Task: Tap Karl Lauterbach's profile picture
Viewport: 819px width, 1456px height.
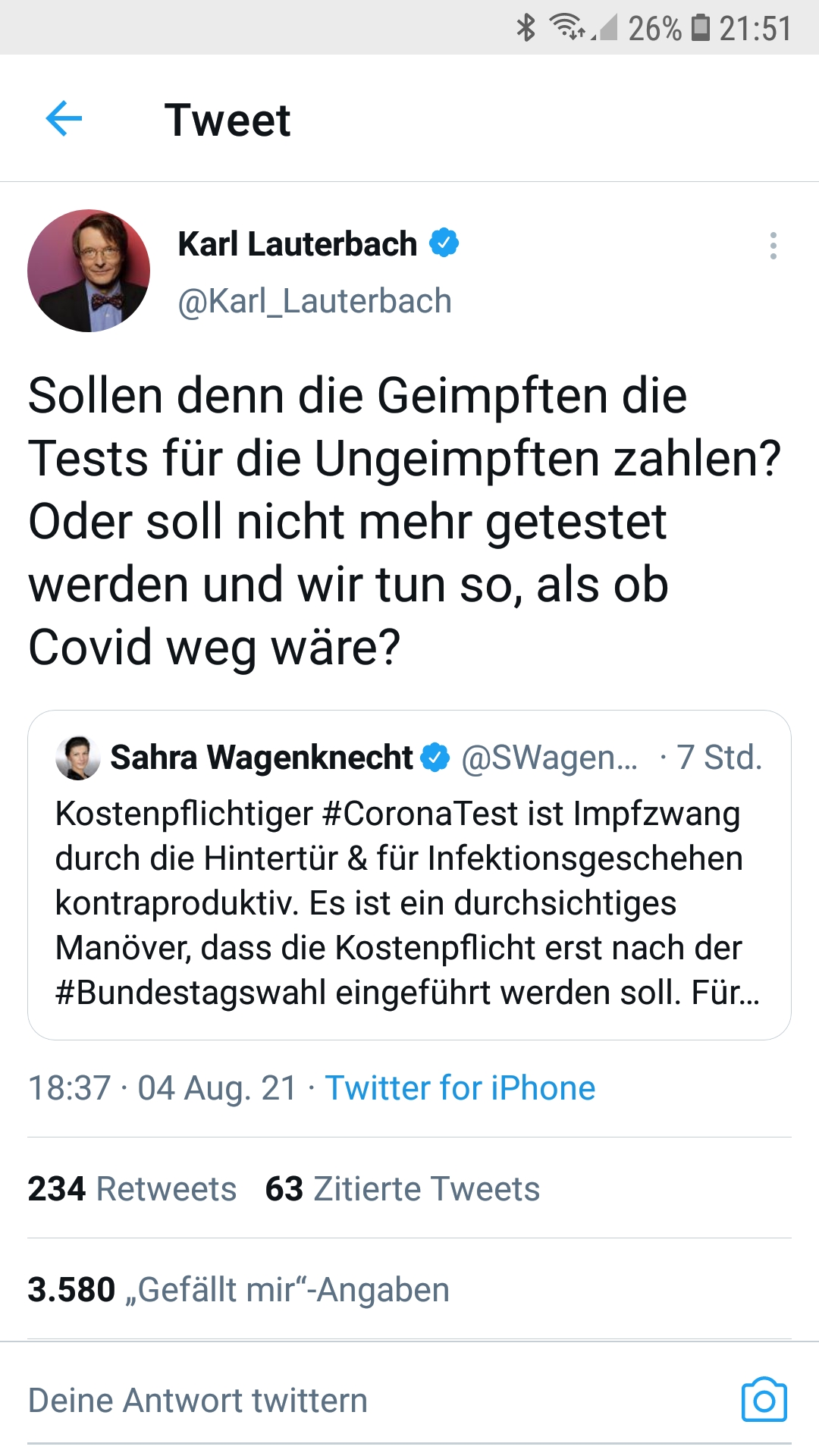Action: pyautogui.click(x=89, y=271)
